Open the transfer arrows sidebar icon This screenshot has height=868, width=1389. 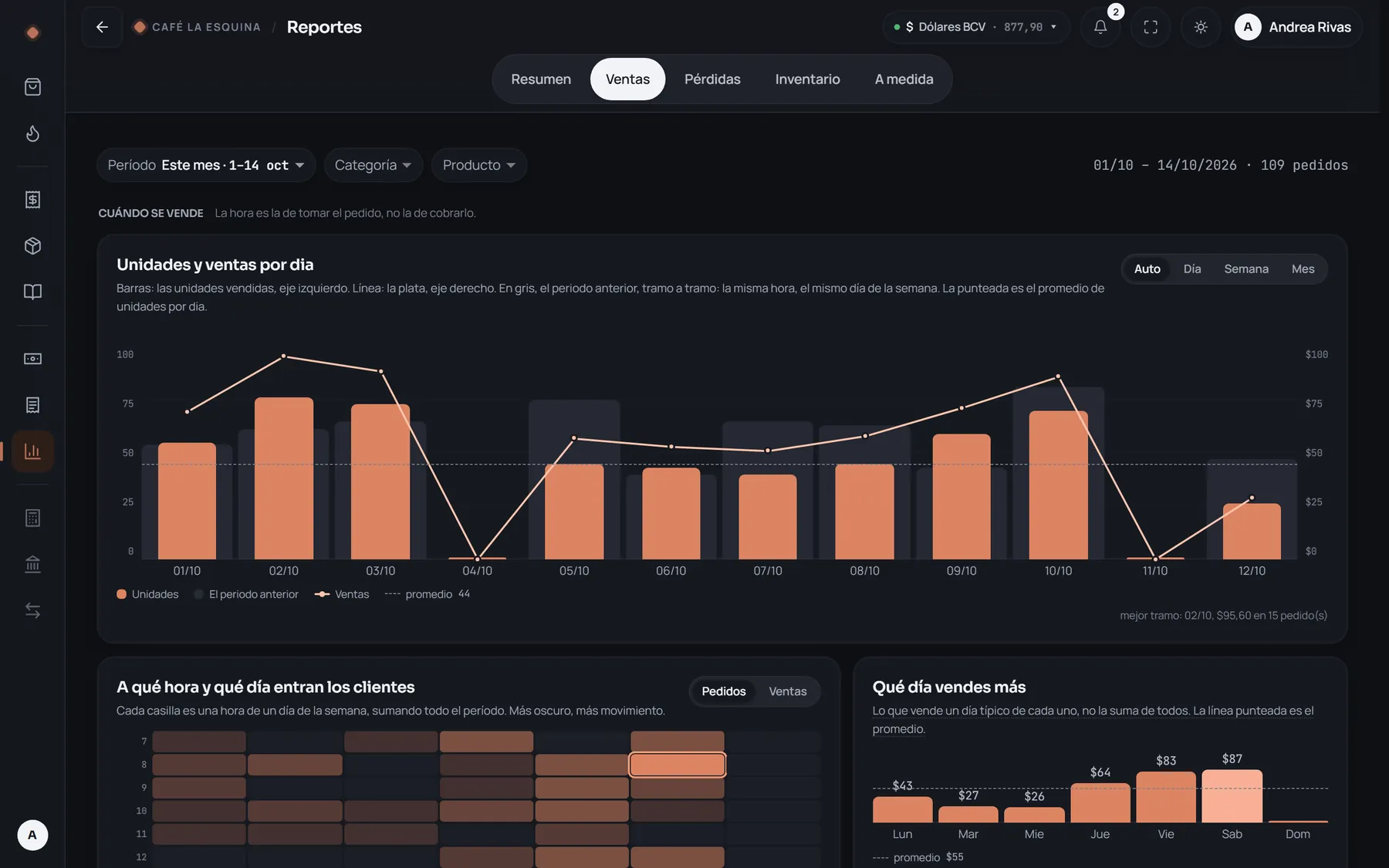32,610
